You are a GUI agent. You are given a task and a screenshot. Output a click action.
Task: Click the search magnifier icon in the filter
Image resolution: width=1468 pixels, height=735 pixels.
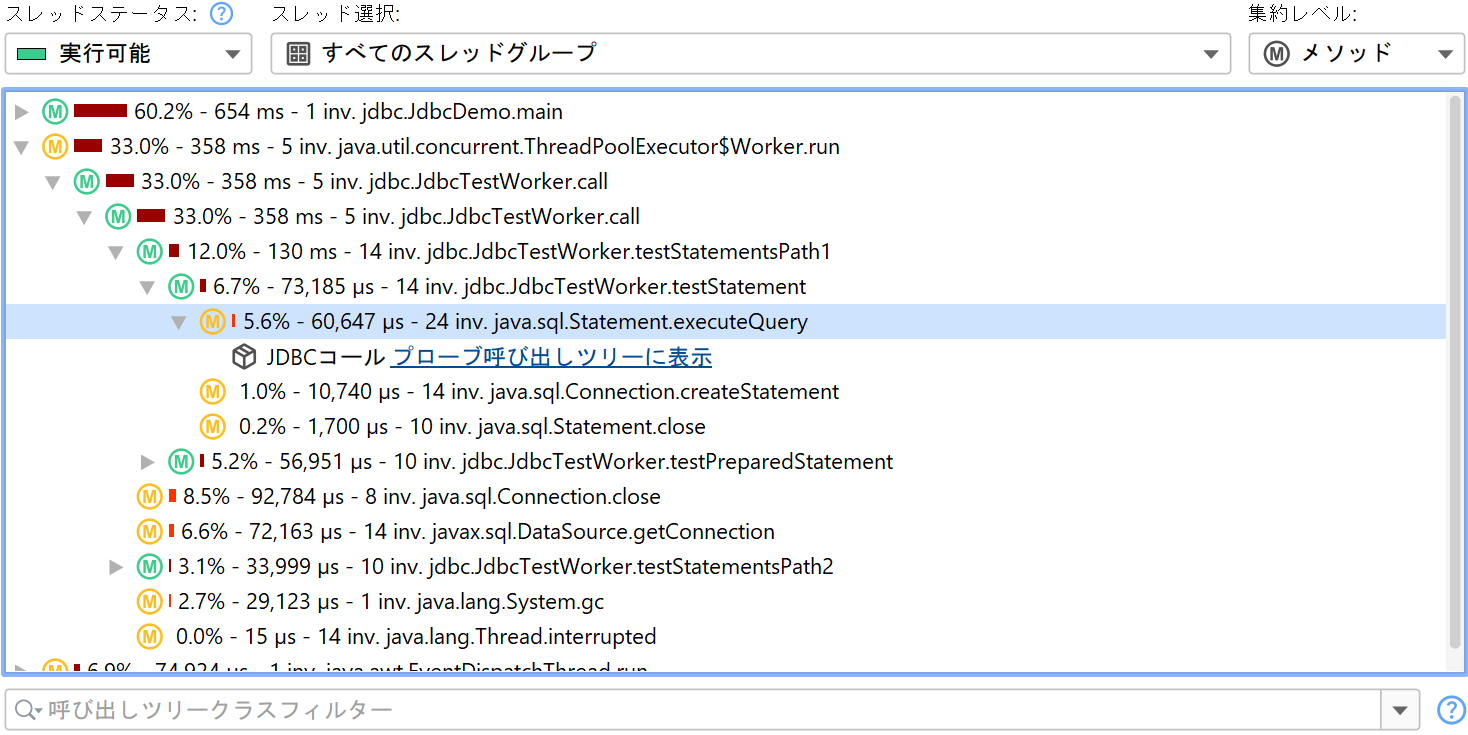click(26, 710)
